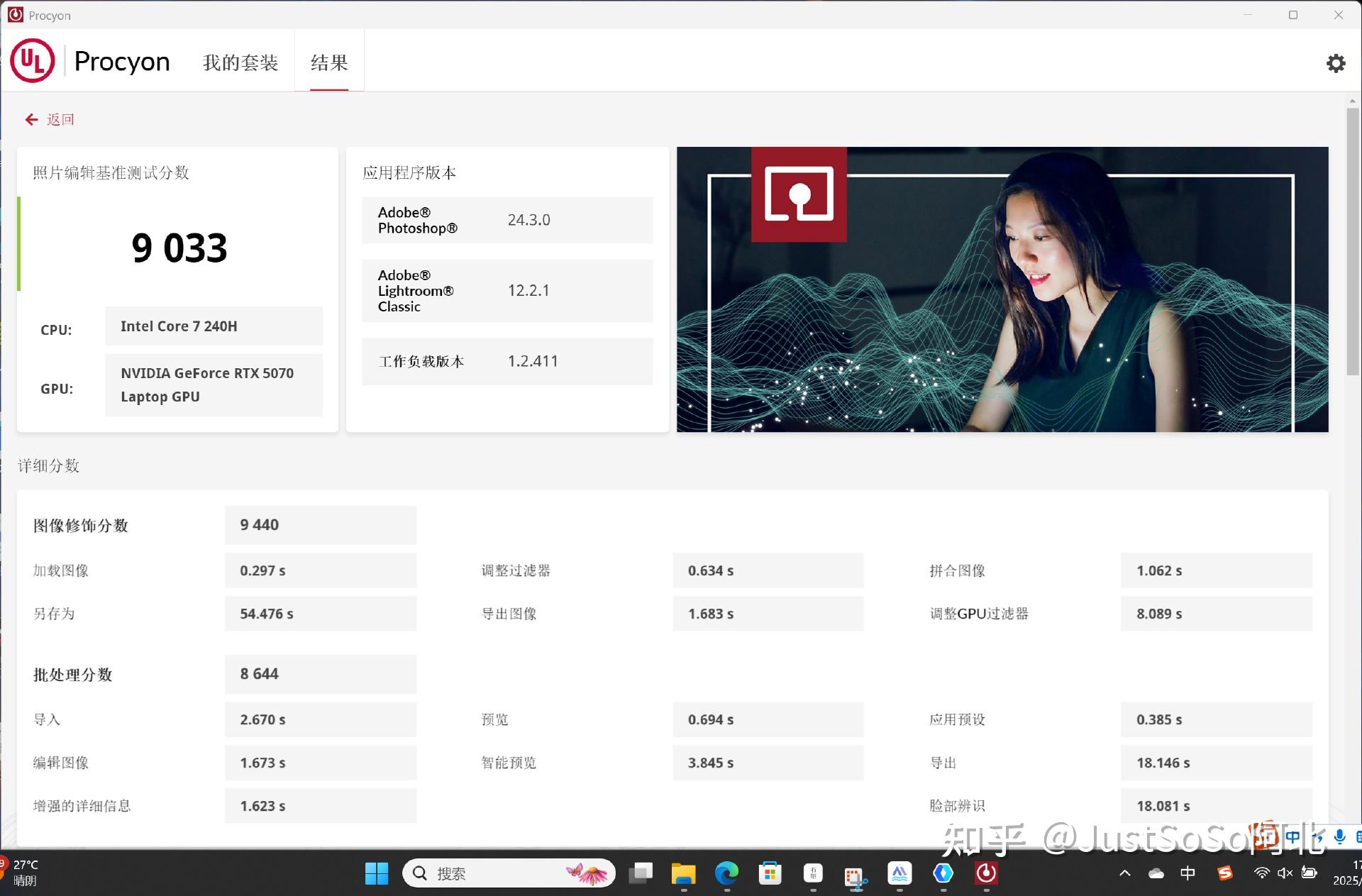Open the Snipping Tool from the taskbar
Viewport: 1362px width, 896px height.
point(855,873)
